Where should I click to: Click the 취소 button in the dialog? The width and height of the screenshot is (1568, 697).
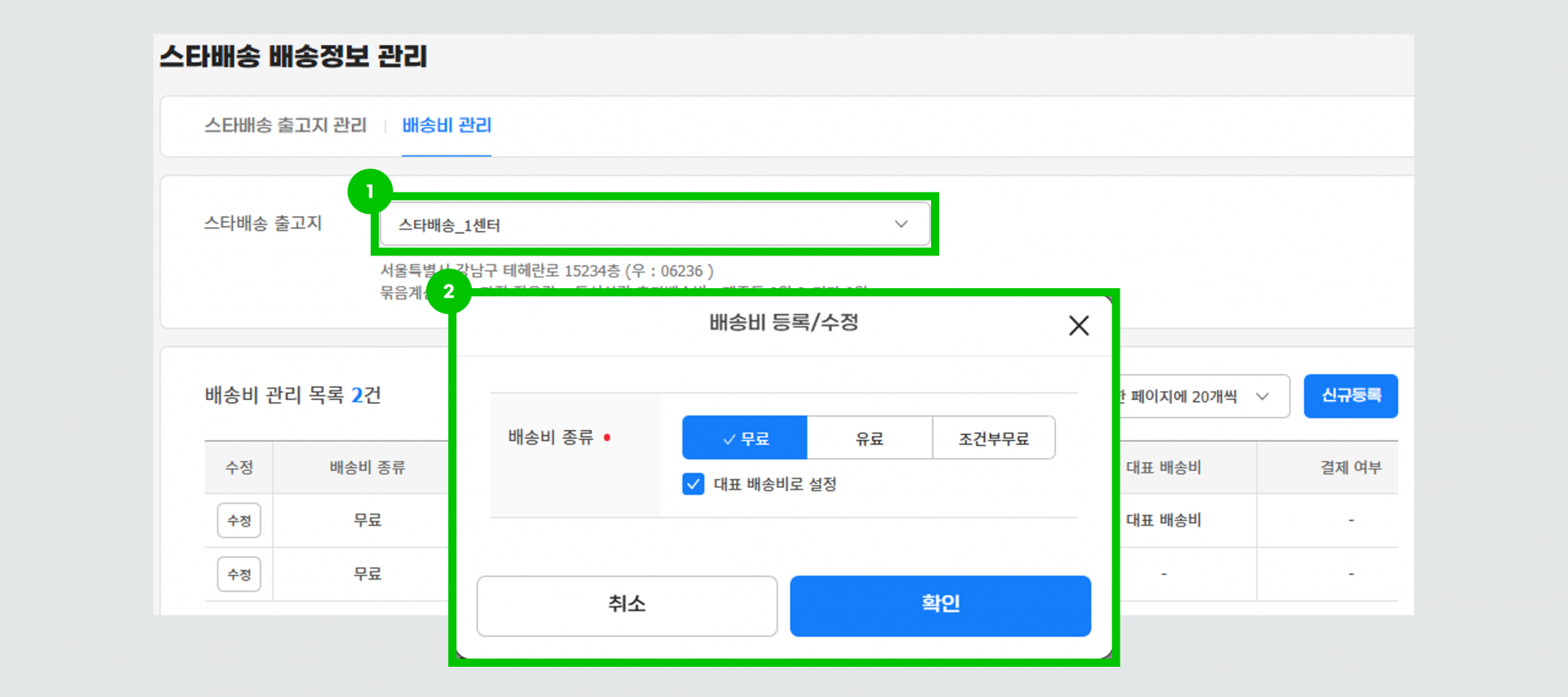627,606
